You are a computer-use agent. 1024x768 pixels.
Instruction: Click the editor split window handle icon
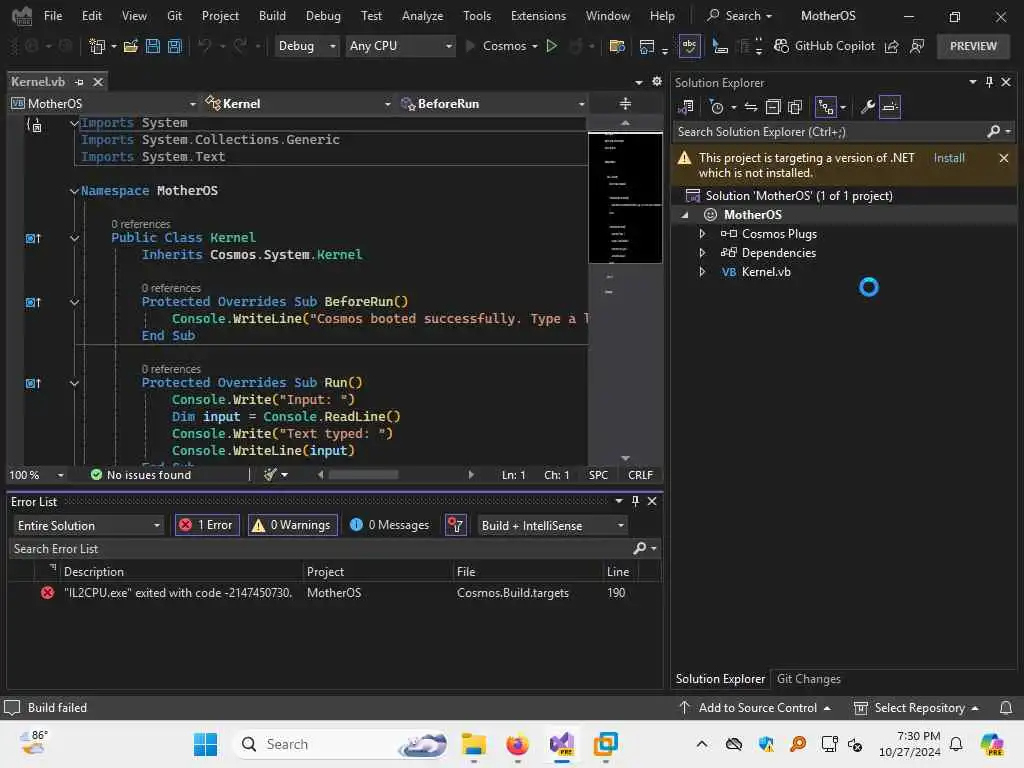[x=625, y=103]
